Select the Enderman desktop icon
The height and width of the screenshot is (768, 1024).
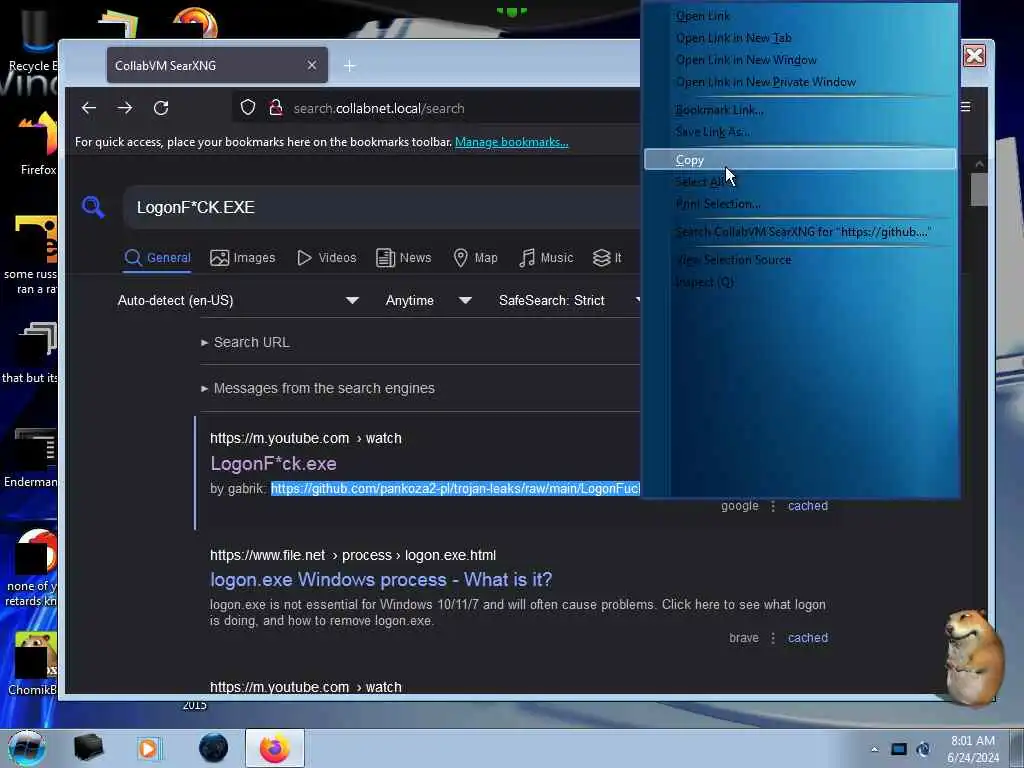(x=30, y=457)
